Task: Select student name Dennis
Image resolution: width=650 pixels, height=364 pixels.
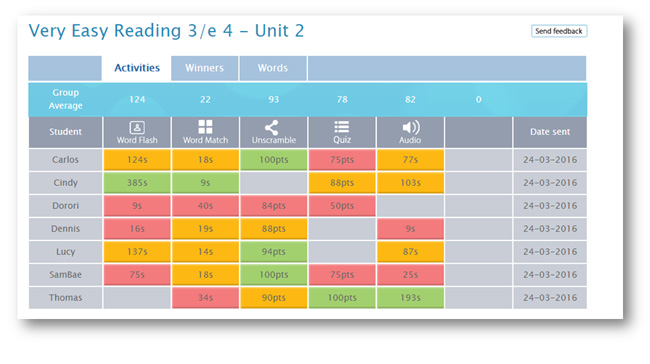Action: [x=65, y=229]
